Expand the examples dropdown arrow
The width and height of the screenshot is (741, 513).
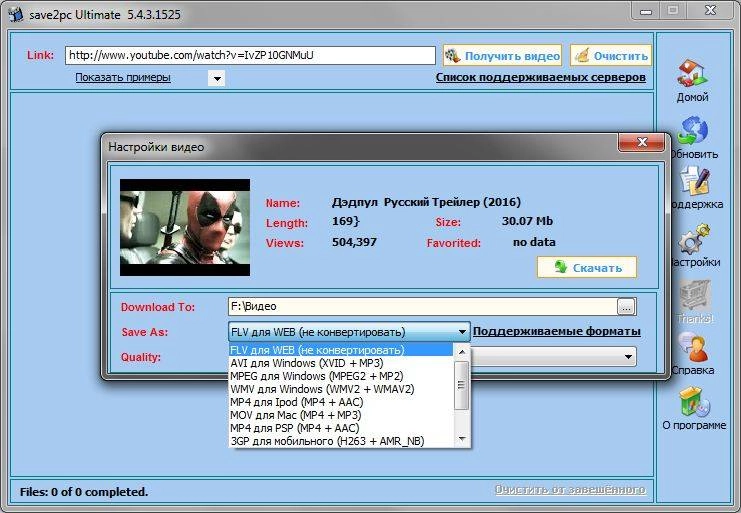tap(217, 78)
